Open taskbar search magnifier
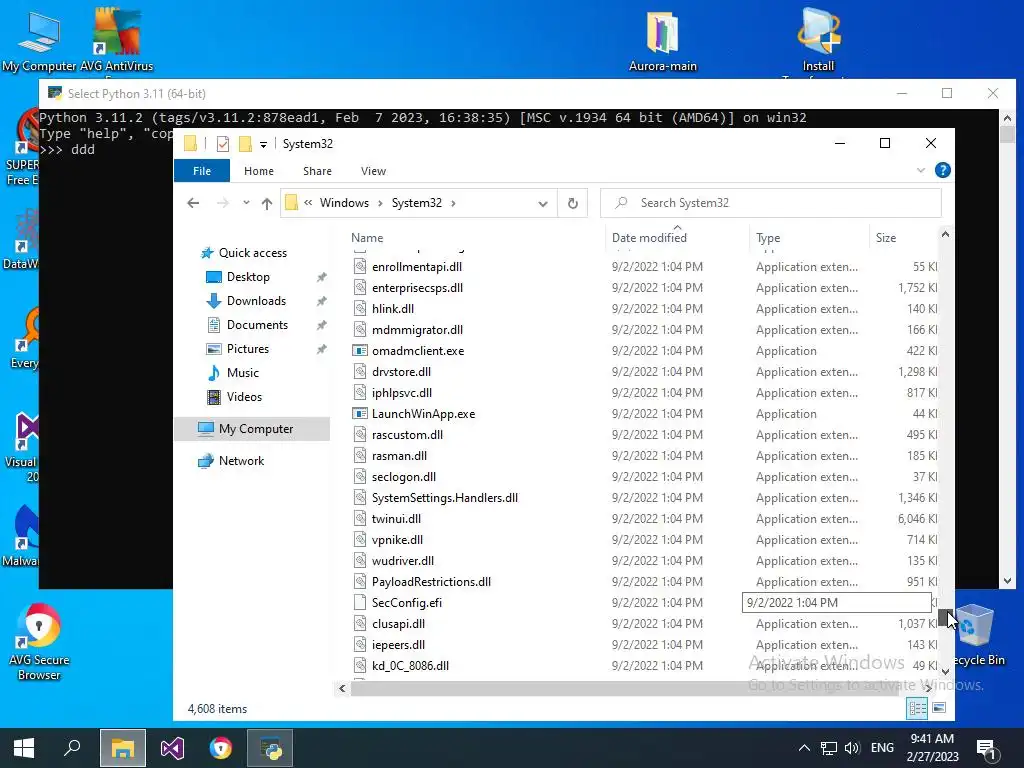Viewport: 1024px width, 768px height. click(x=72, y=748)
